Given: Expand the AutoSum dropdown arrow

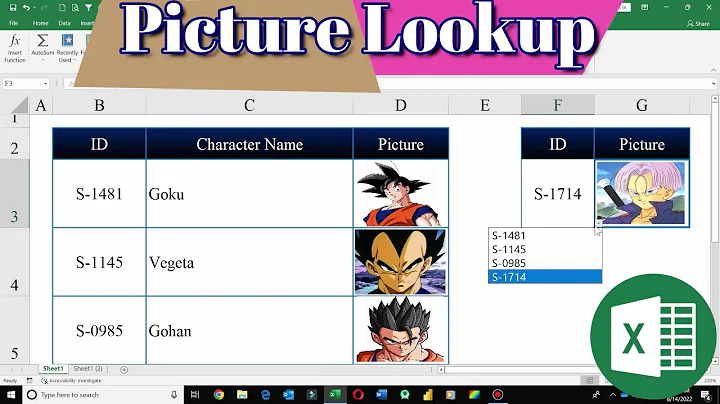Looking at the screenshot, I should point(42,60).
